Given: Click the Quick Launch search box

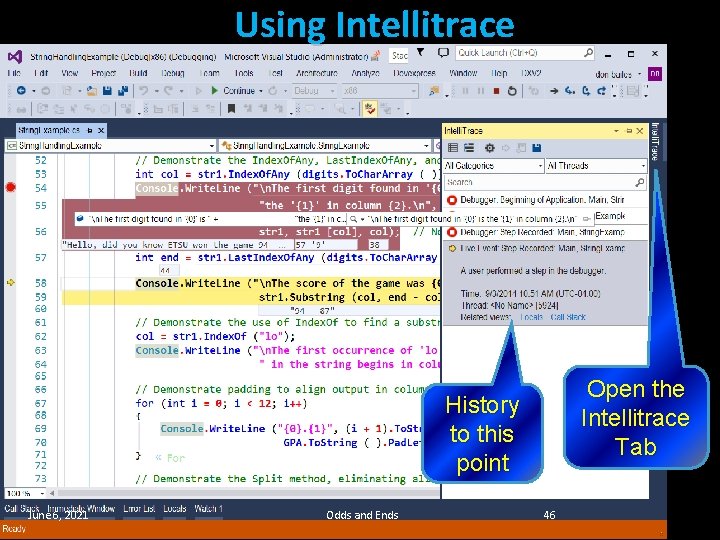Looking at the screenshot, I should [525, 53].
